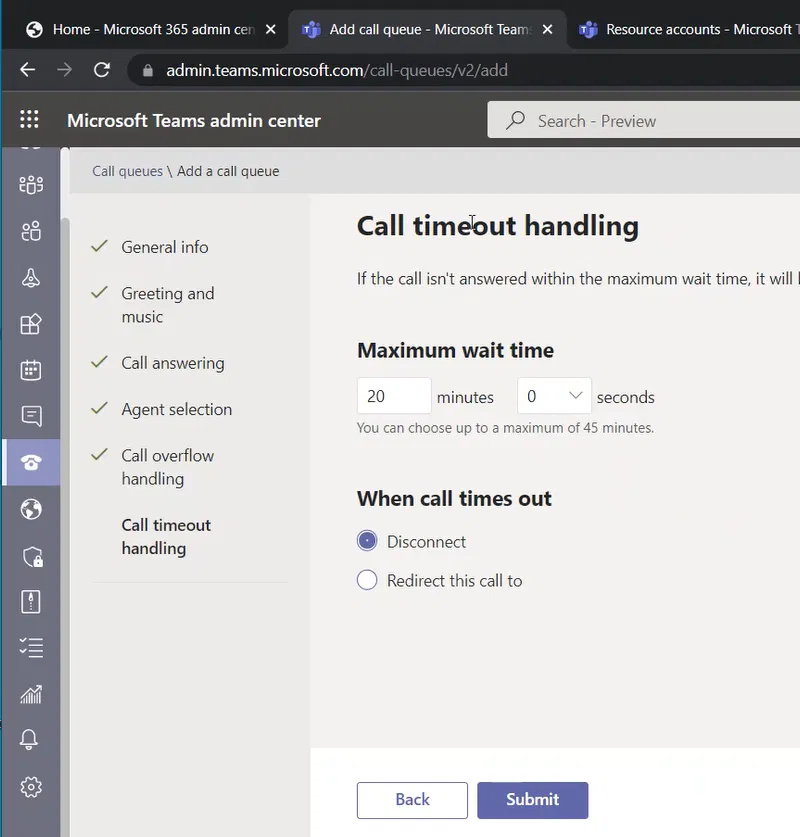Open Teams apps section in sidebar

click(x=31, y=324)
